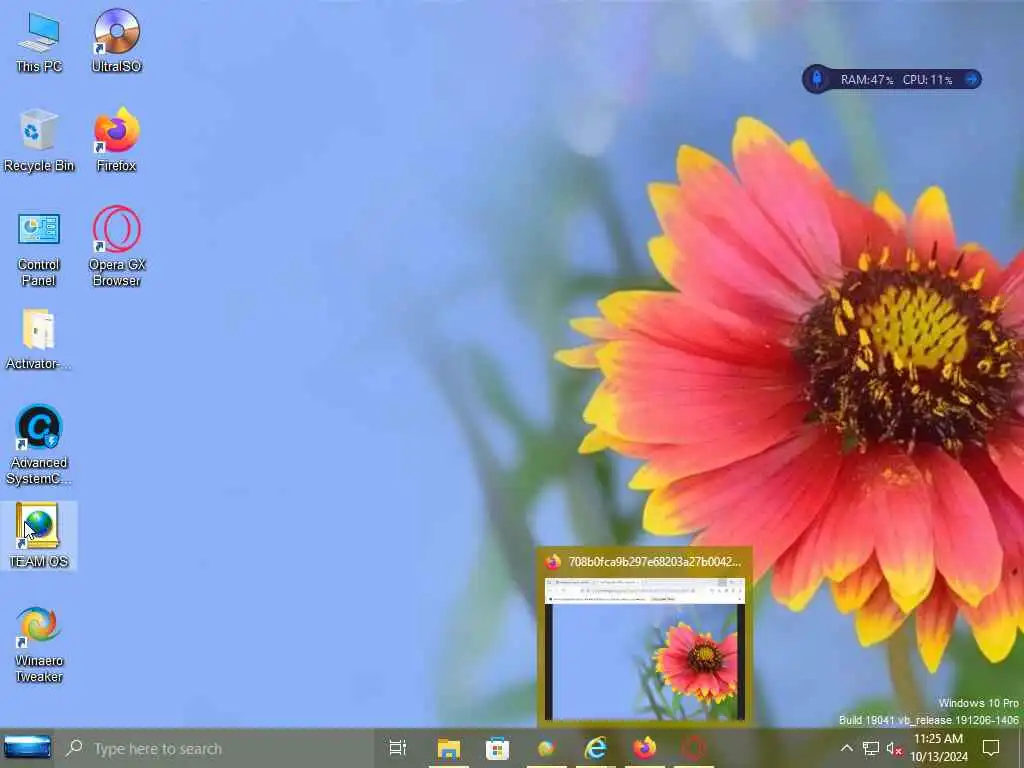The image size is (1024, 768).
Task: Click the Start button in taskbar
Action: coord(27,748)
